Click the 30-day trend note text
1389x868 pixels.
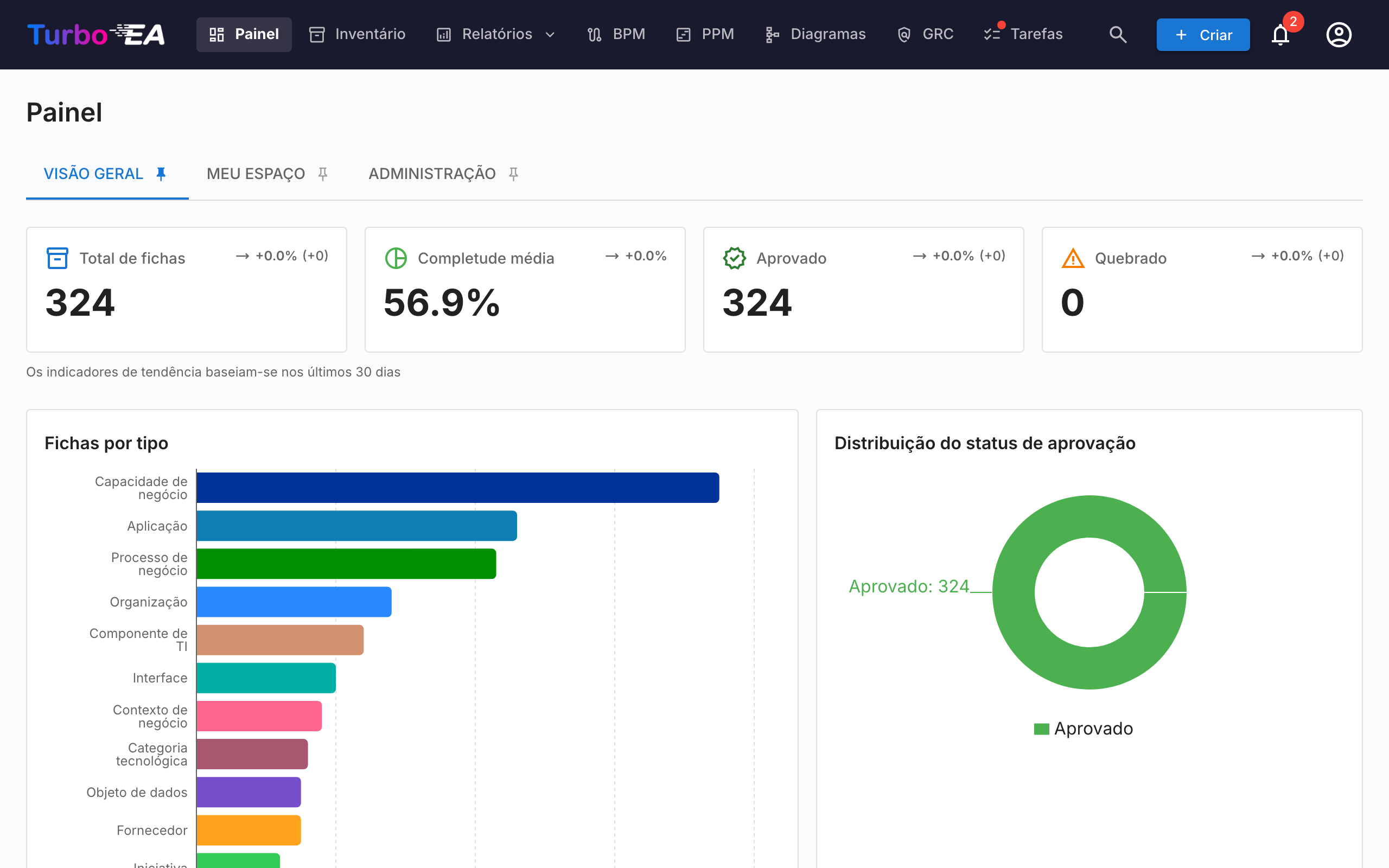[213, 372]
